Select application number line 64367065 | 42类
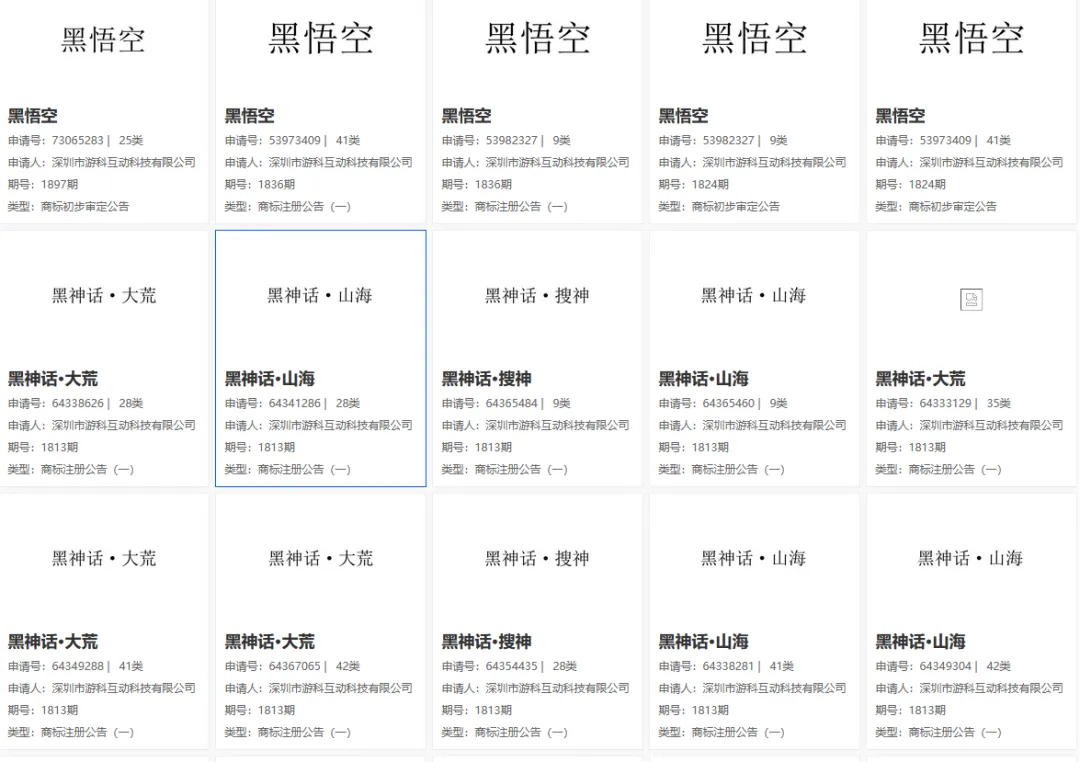Screen dimensions: 1080x762 pyautogui.click(x=293, y=666)
